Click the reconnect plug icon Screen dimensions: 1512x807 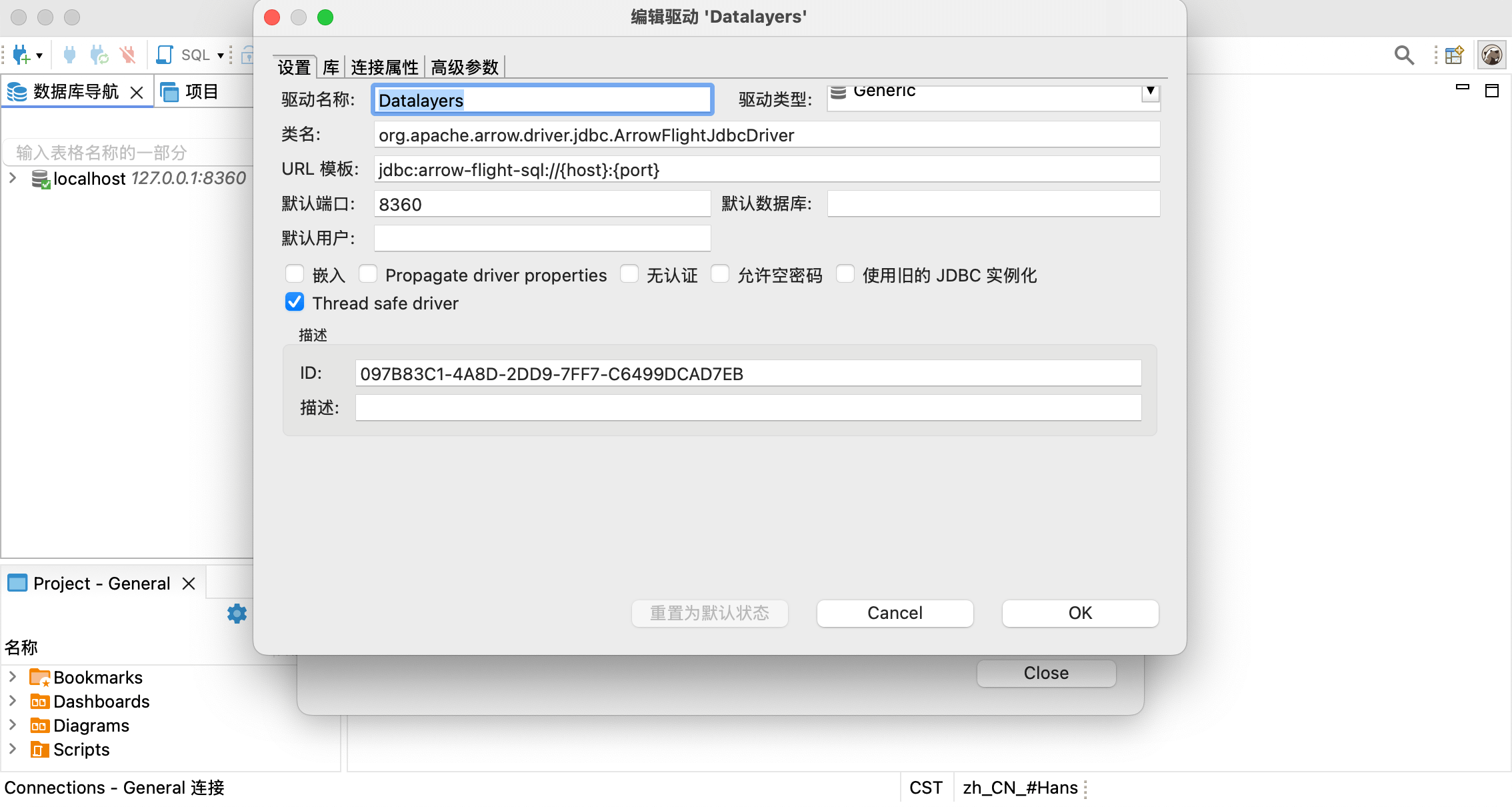tap(99, 55)
